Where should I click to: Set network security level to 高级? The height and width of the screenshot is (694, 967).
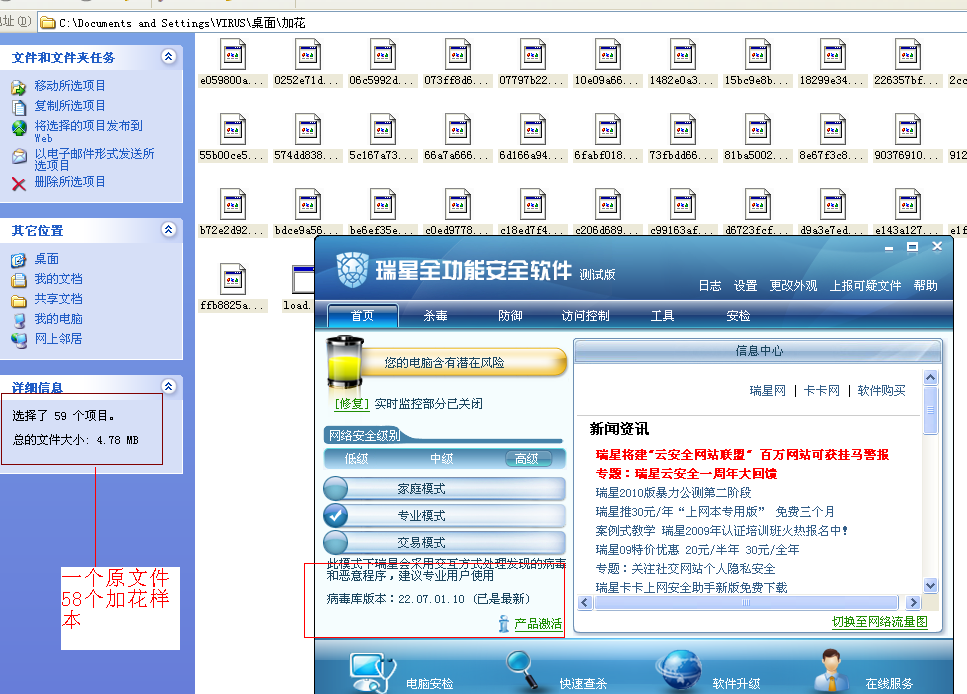pos(527,459)
